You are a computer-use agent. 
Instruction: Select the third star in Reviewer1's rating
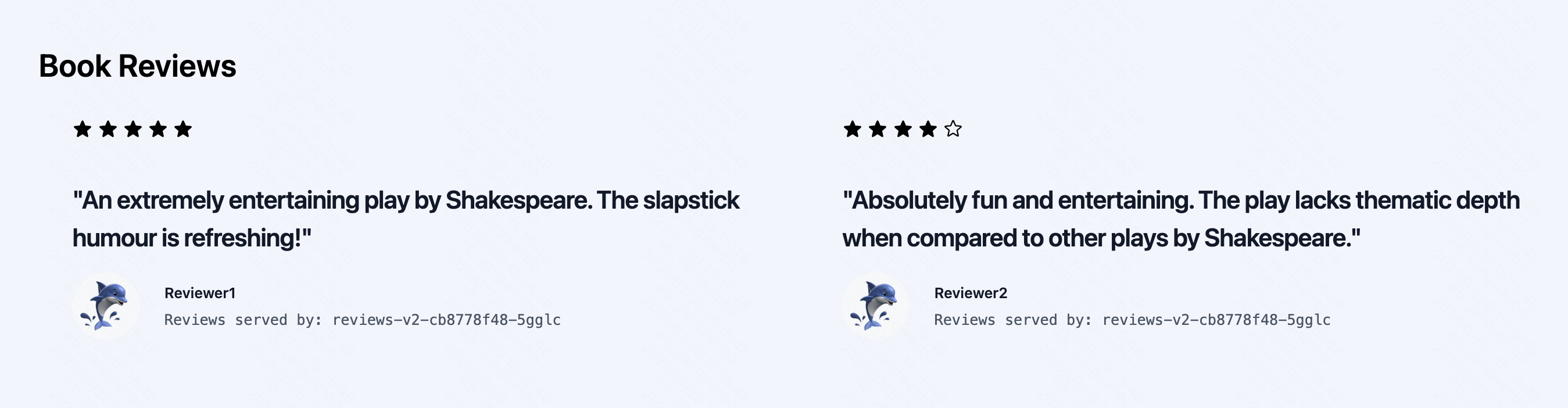tap(133, 129)
